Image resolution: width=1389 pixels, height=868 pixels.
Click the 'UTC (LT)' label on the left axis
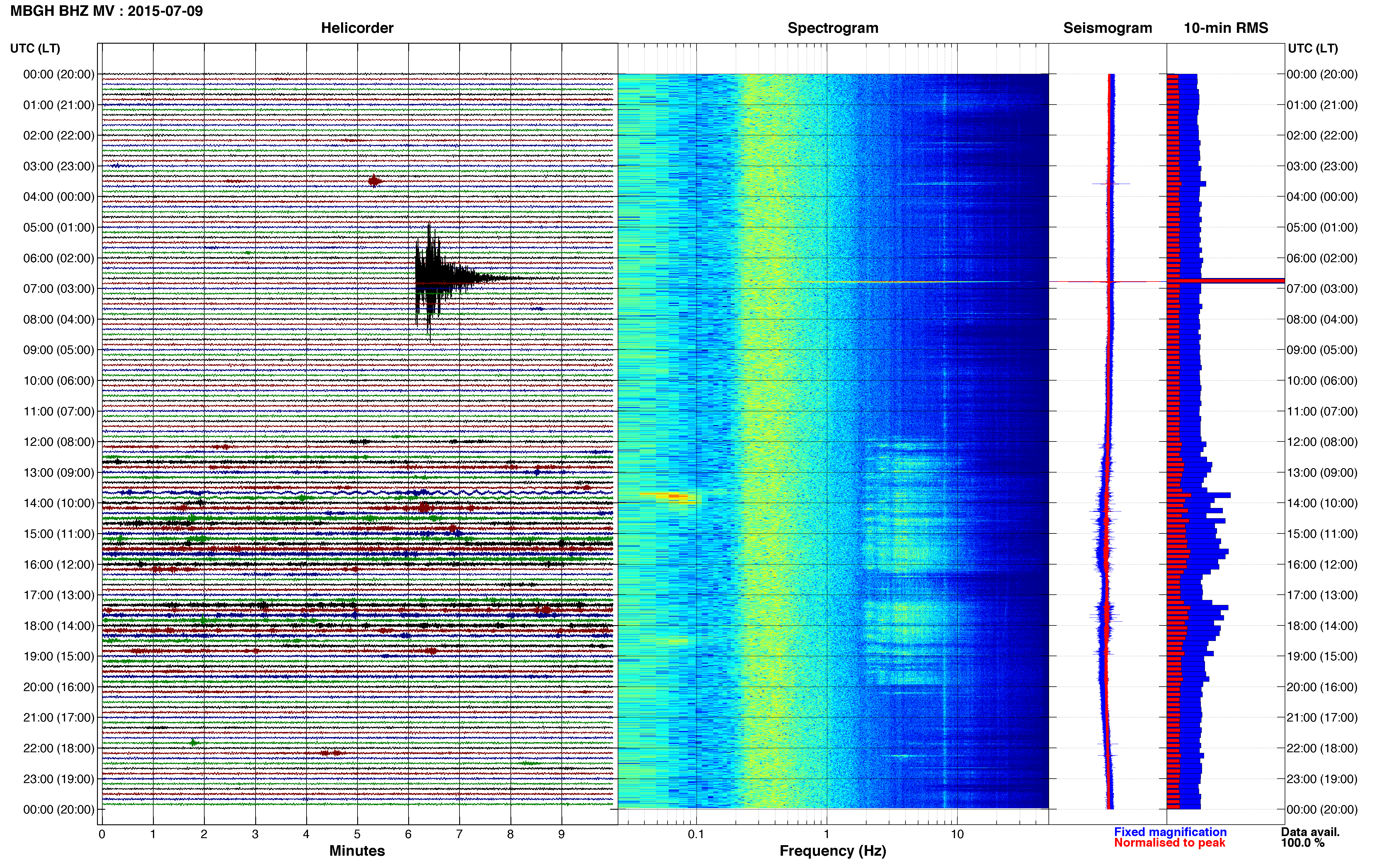[35, 48]
